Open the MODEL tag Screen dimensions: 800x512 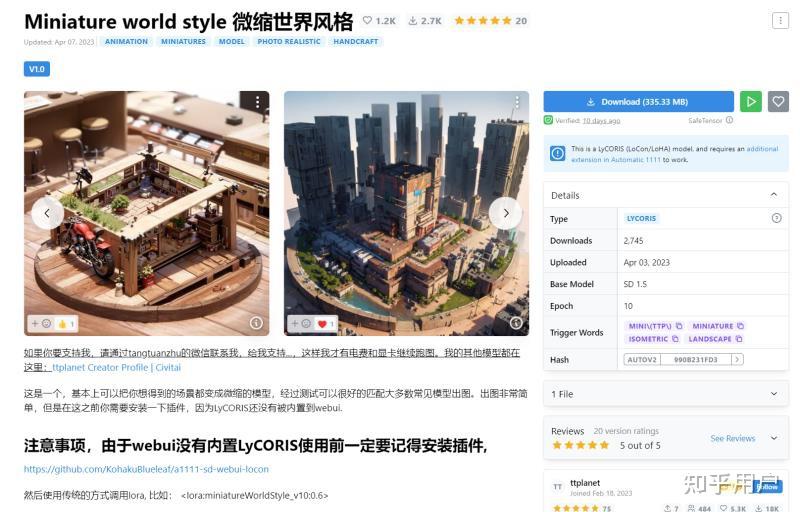(x=232, y=41)
